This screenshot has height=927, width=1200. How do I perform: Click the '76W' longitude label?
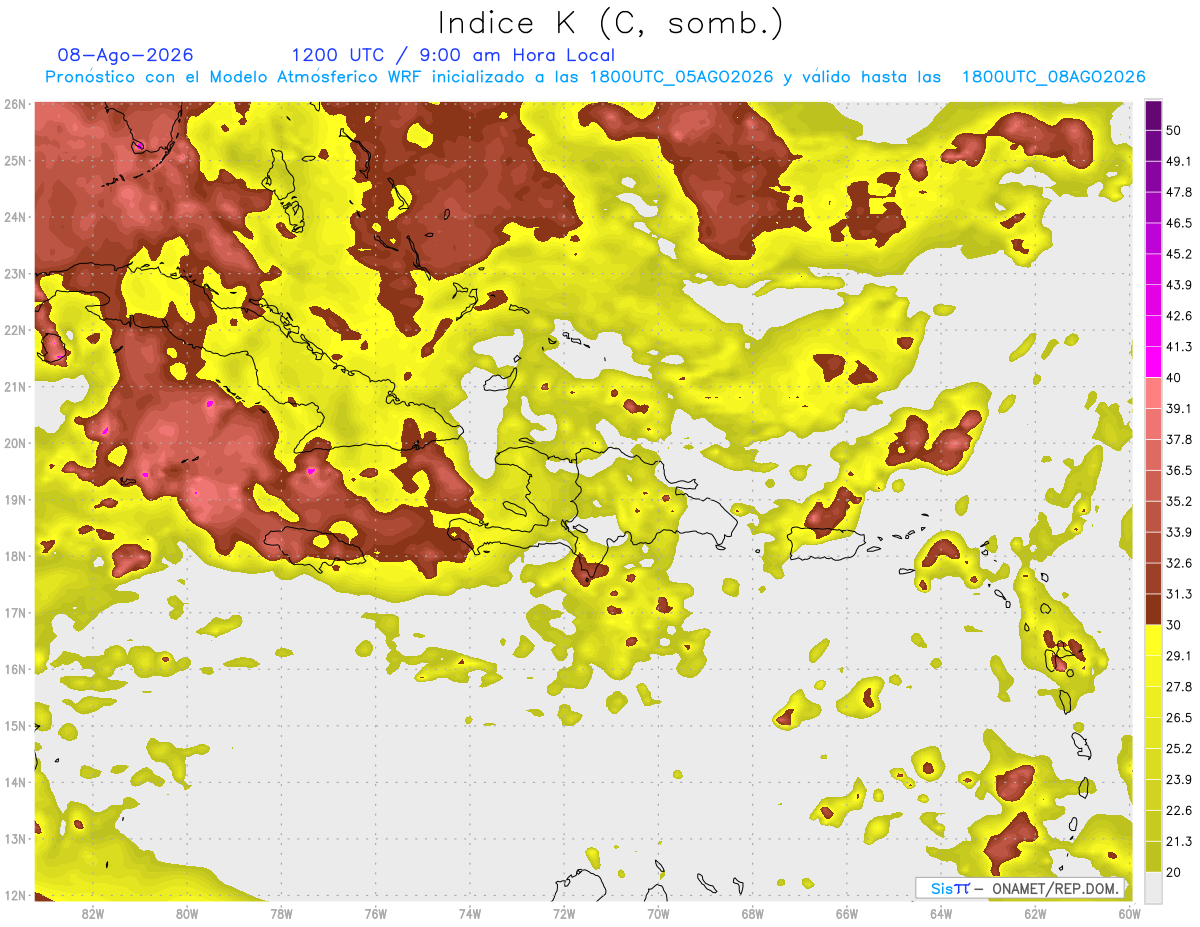pyautogui.click(x=376, y=914)
